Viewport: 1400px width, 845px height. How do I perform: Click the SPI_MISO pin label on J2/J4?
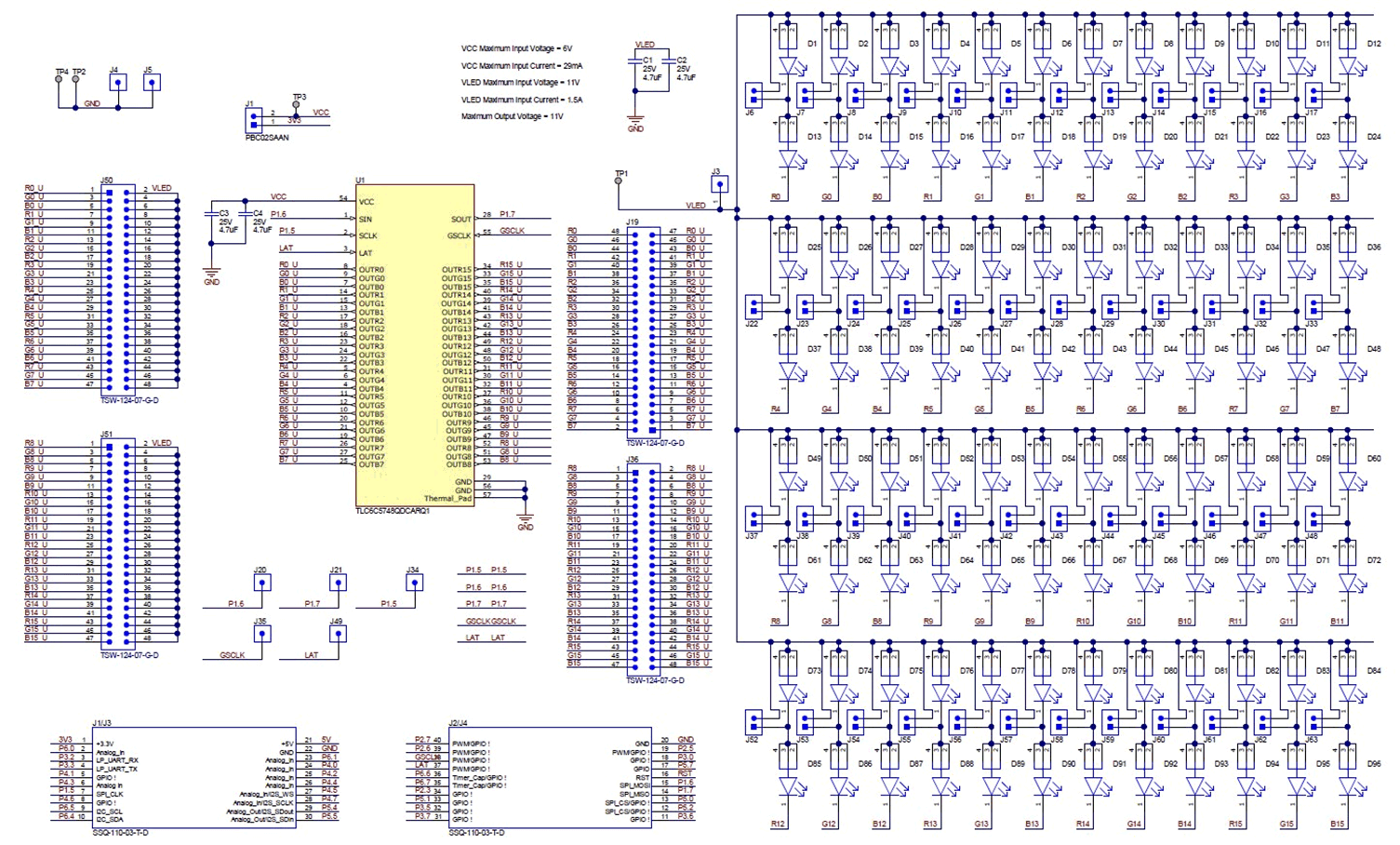634,795
